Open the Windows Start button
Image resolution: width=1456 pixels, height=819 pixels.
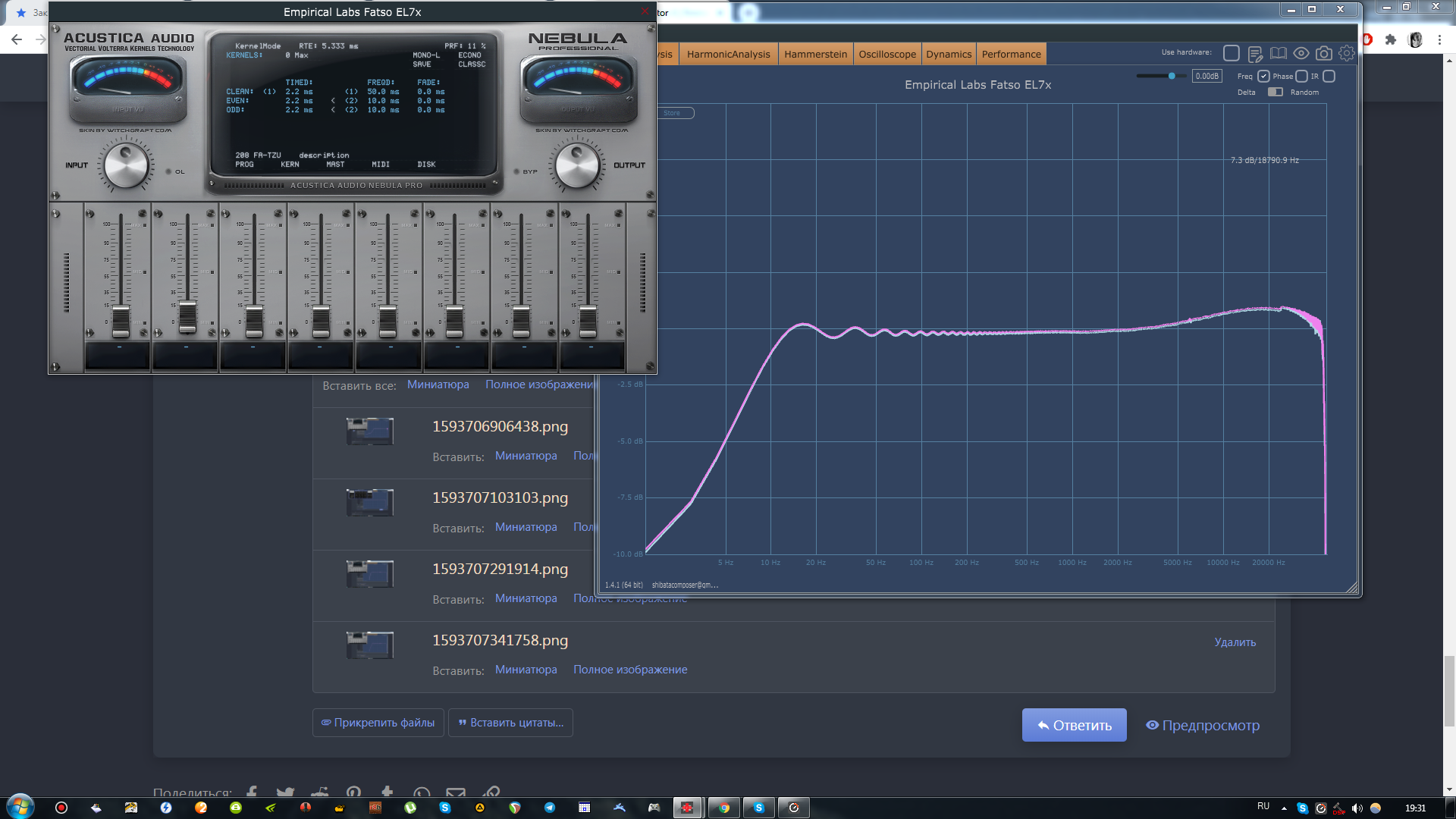(x=20, y=807)
